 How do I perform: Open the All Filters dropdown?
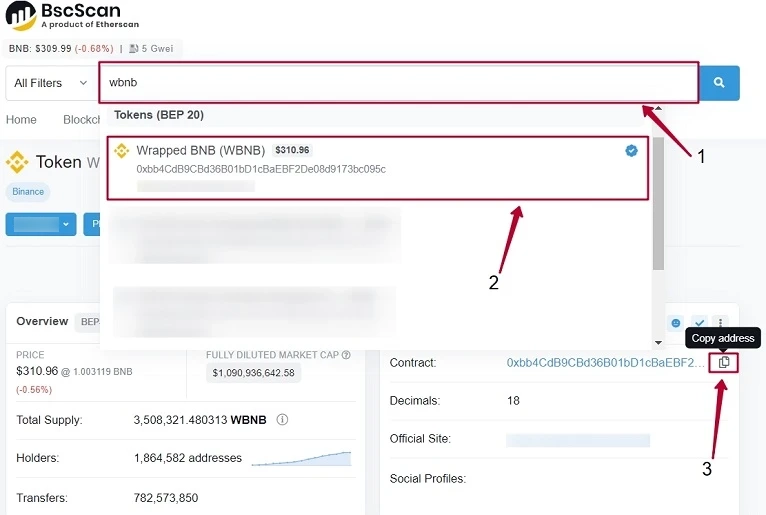(50, 83)
